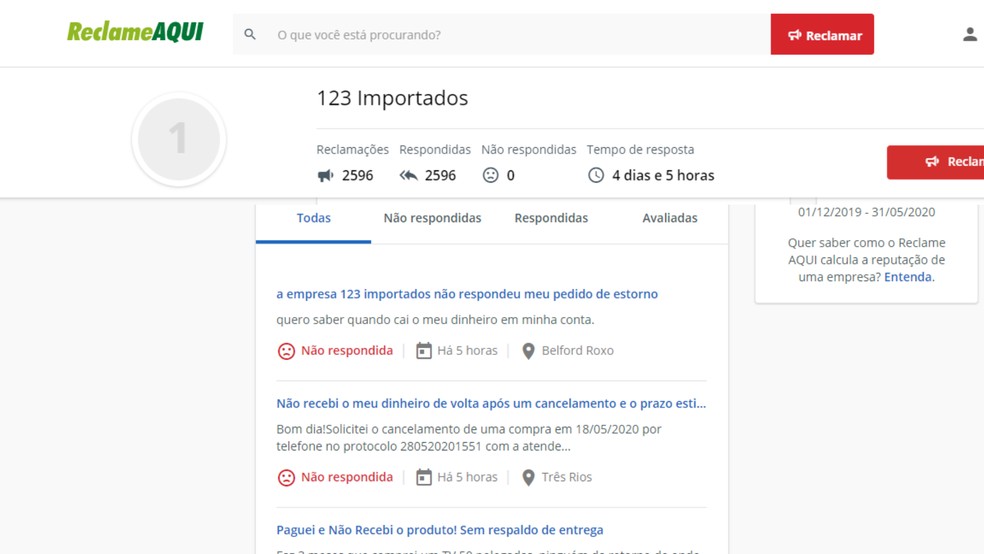The width and height of the screenshot is (984, 554).
Task: Open the Entenda link
Action: pyautogui.click(x=907, y=277)
